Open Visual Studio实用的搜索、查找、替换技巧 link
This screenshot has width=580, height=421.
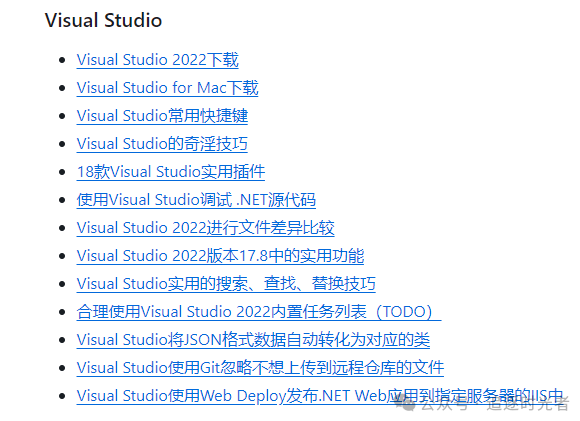pyautogui.click(x=226, y=284)
